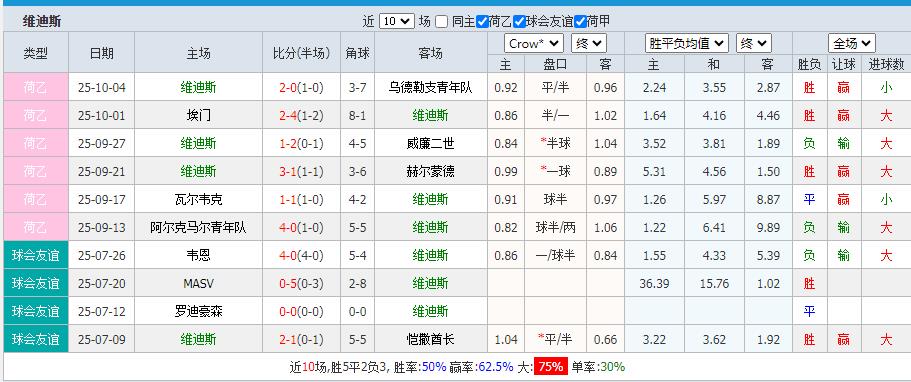Open the 终 dropdown next to Crow*
Viewport: 911px width, 382px height.
(x=589, y=44)
